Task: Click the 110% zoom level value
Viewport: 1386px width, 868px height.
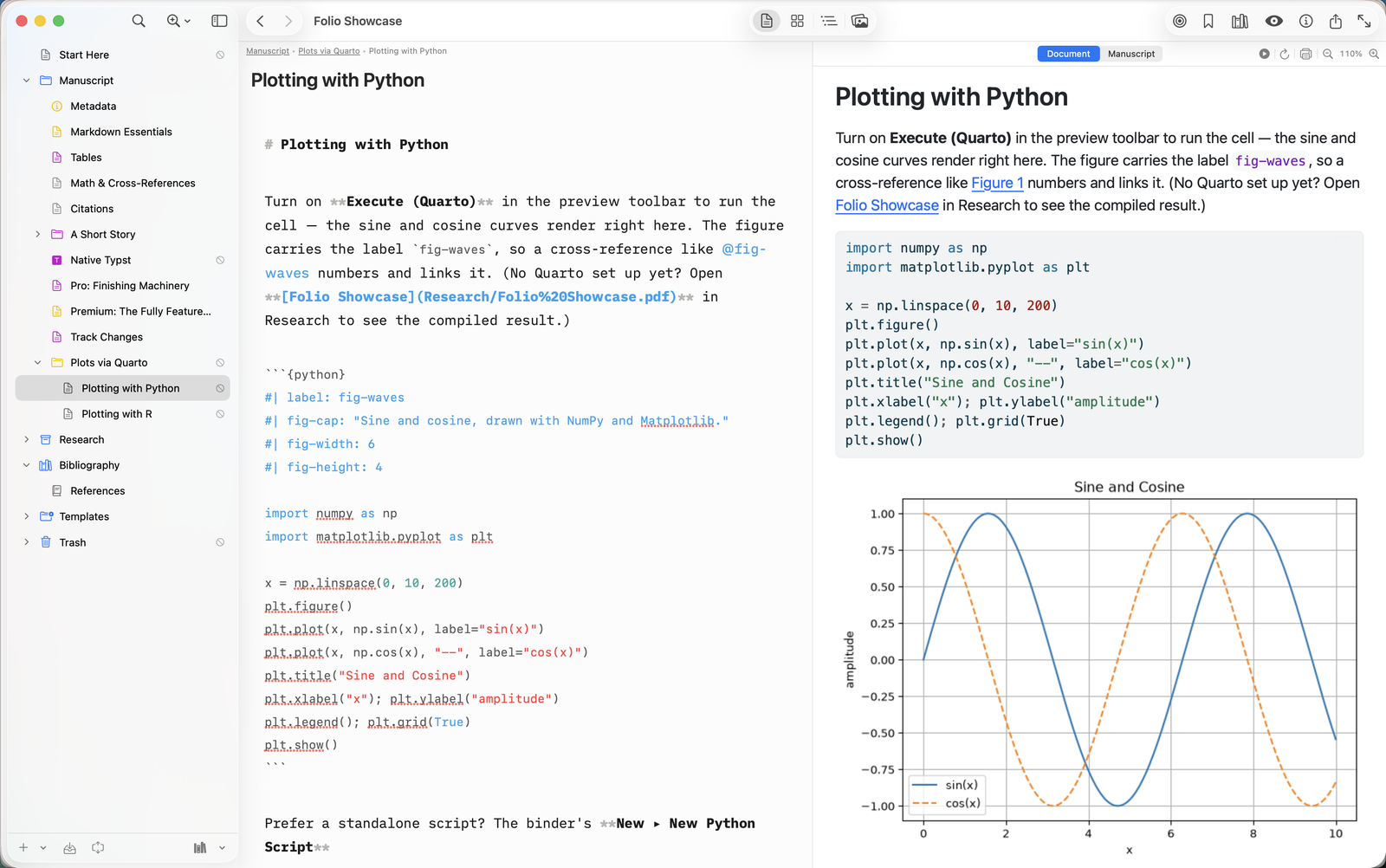Action: (1350, 54)
